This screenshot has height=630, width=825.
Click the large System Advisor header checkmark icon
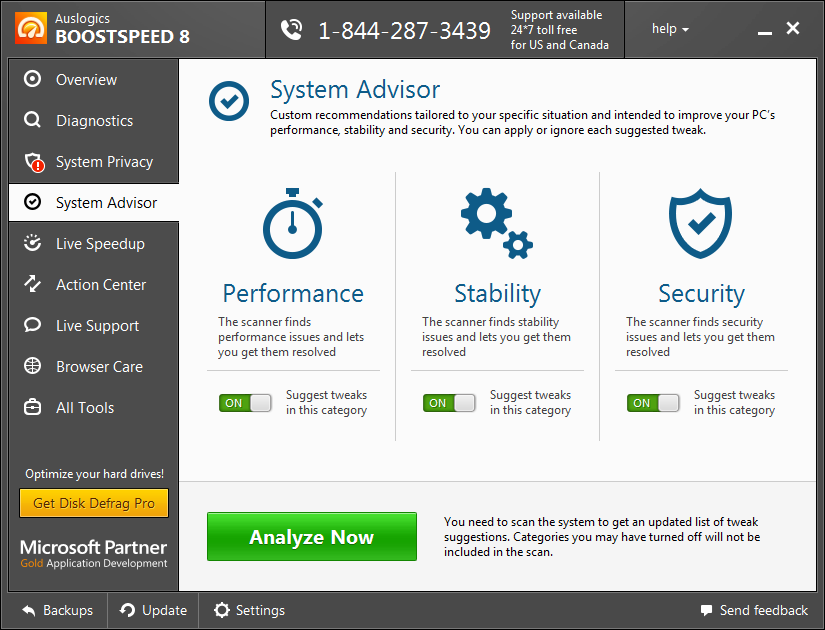click(229, 101)
